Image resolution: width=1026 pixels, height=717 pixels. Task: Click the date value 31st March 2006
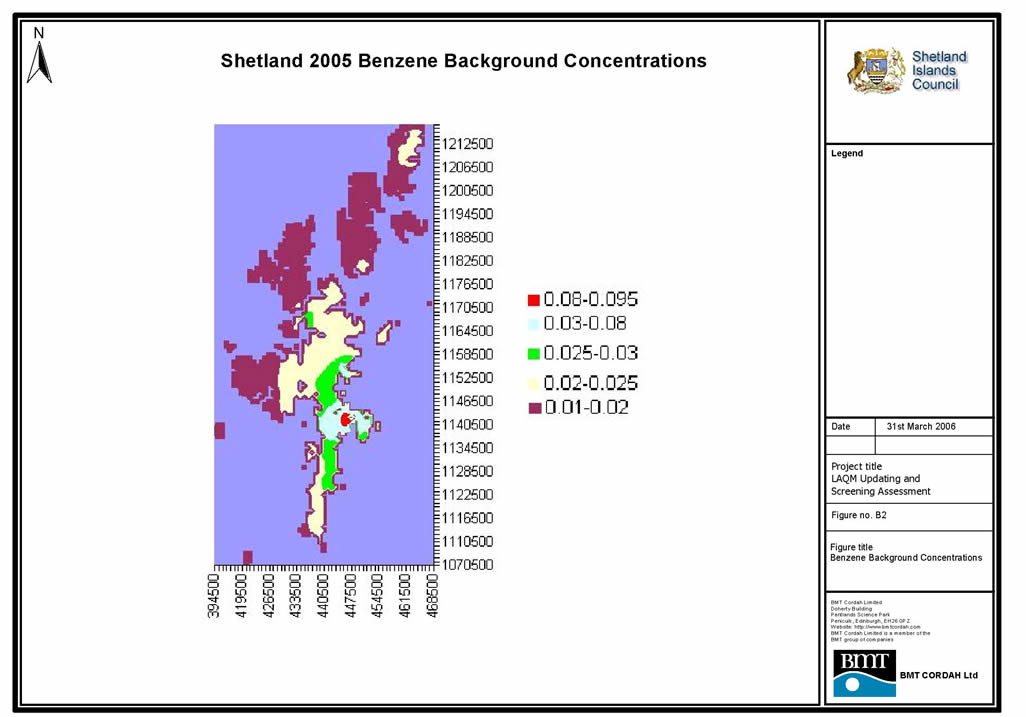tap(921, 426)
